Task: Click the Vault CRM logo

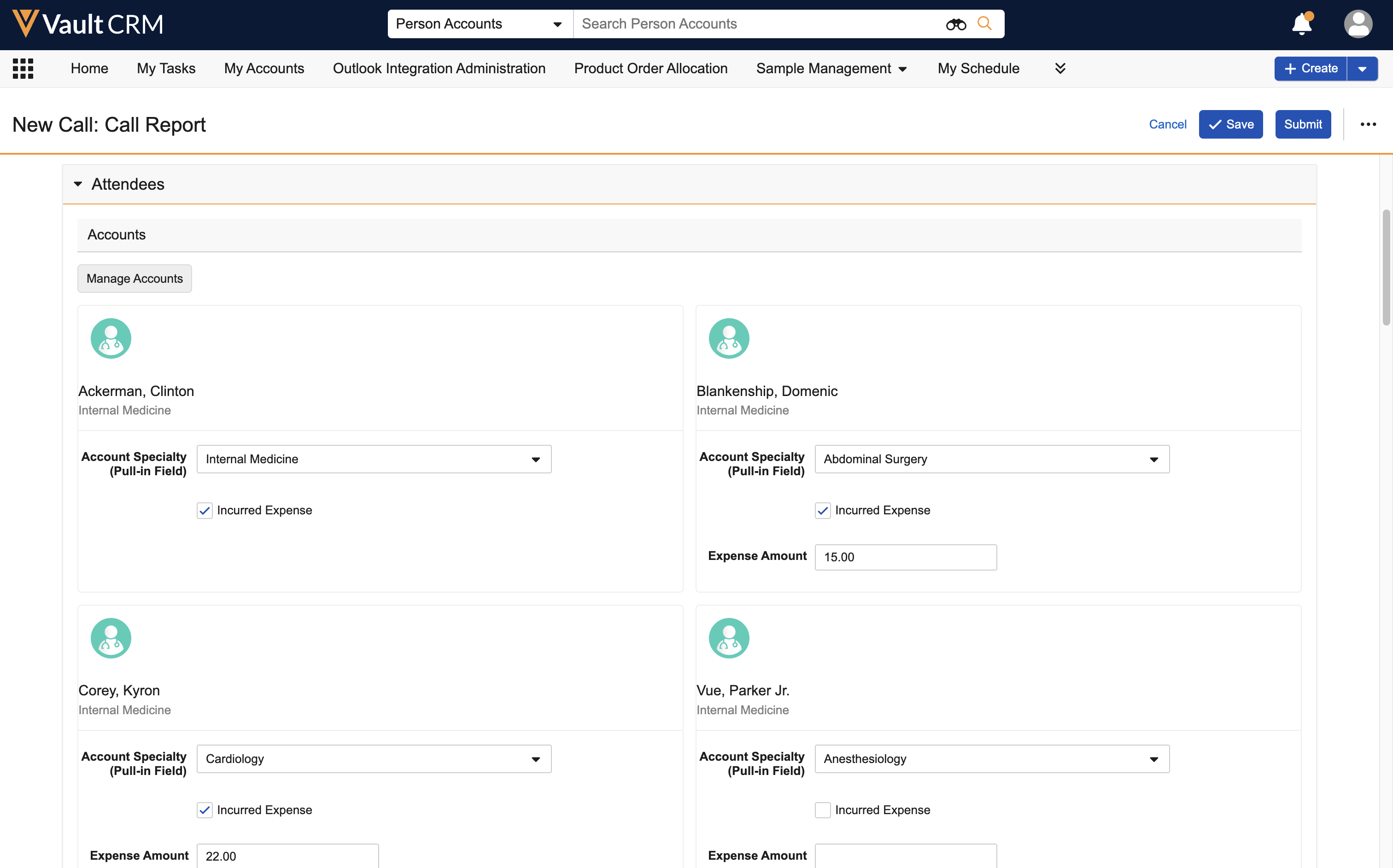Action: pos(88,24)
